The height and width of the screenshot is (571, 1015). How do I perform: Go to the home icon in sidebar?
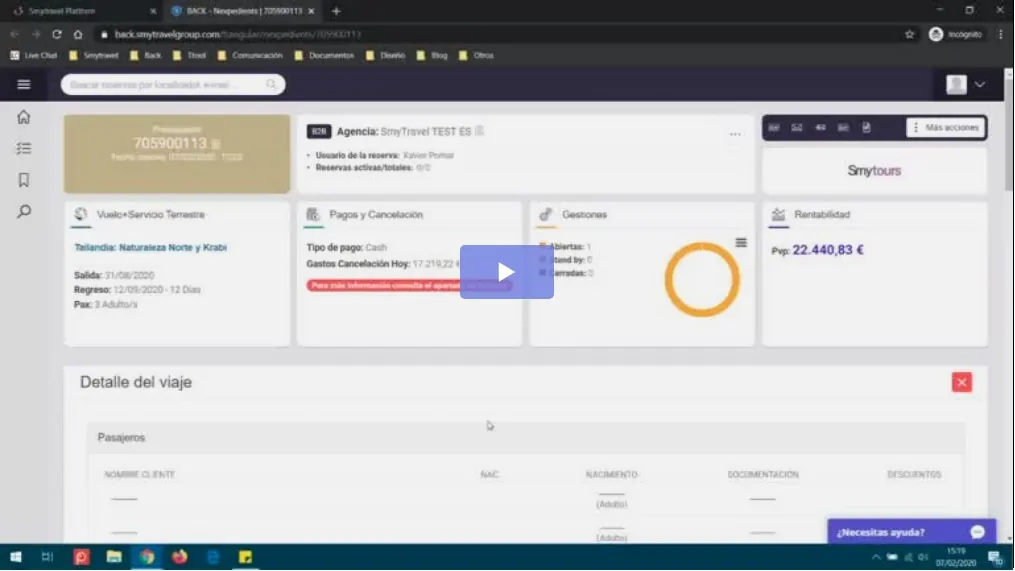[24, 117]
